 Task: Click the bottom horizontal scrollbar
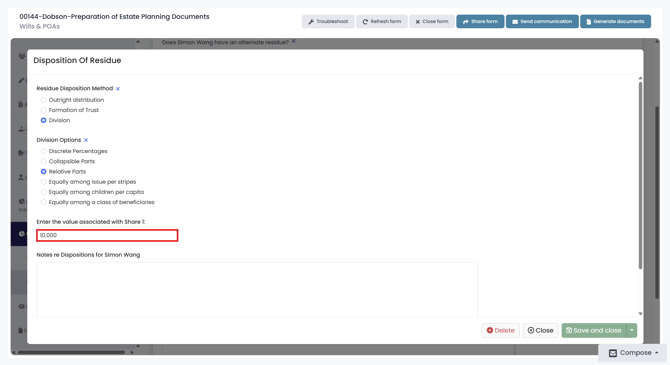[71, 352]
